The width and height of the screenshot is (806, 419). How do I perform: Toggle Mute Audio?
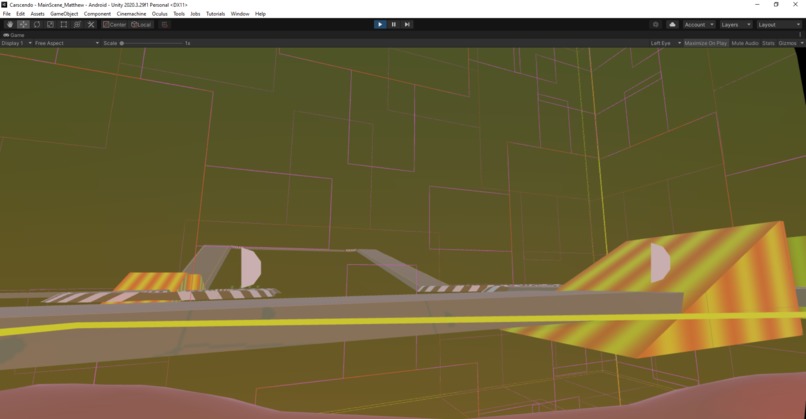point(745,43)
